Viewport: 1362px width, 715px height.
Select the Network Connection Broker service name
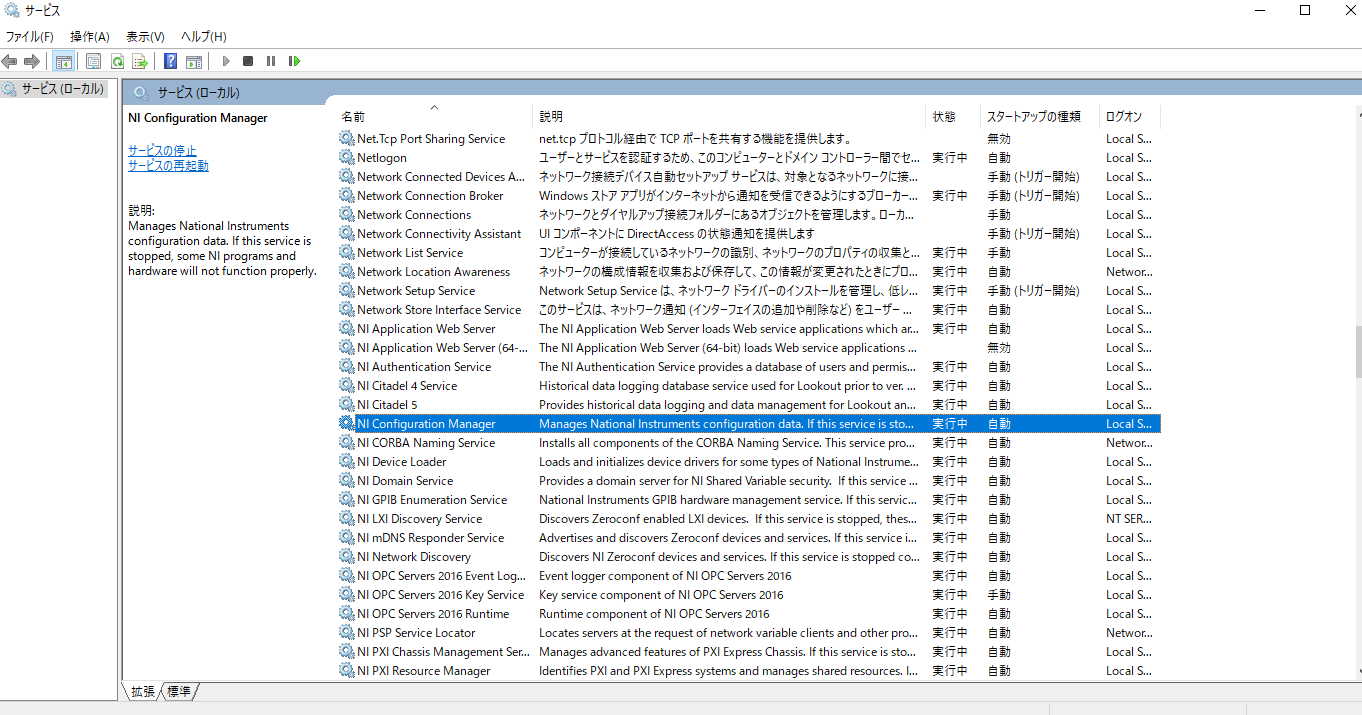pyautogui.click(x=430, y=195)
